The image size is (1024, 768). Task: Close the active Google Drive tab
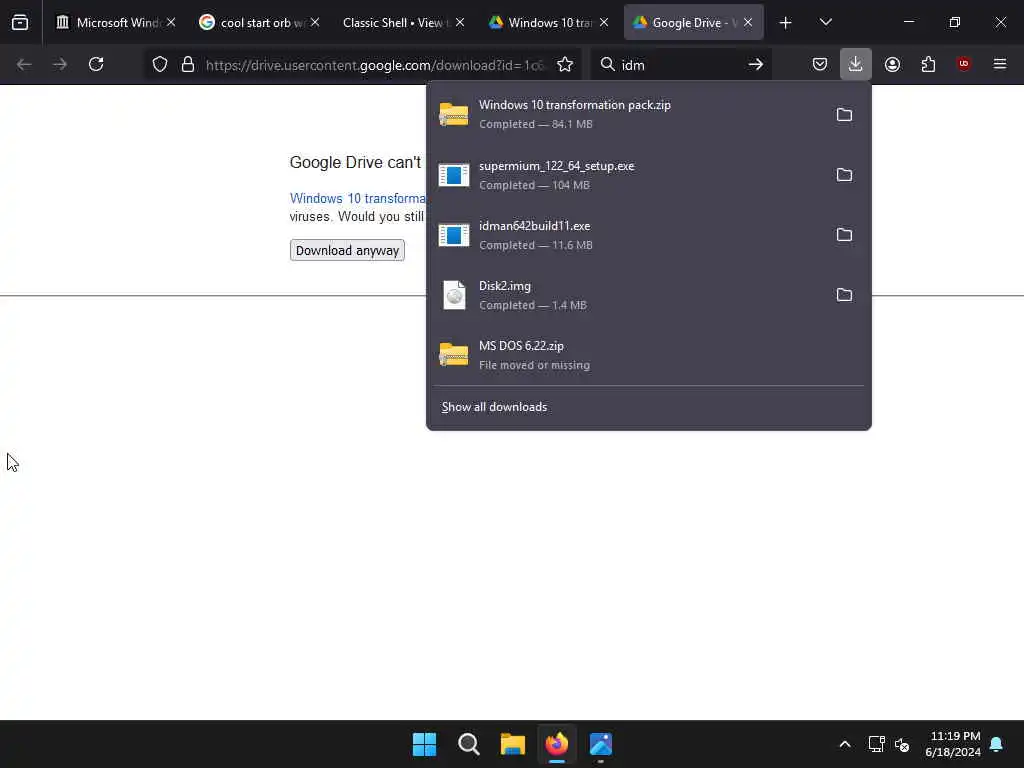click(x=748, y=23)
